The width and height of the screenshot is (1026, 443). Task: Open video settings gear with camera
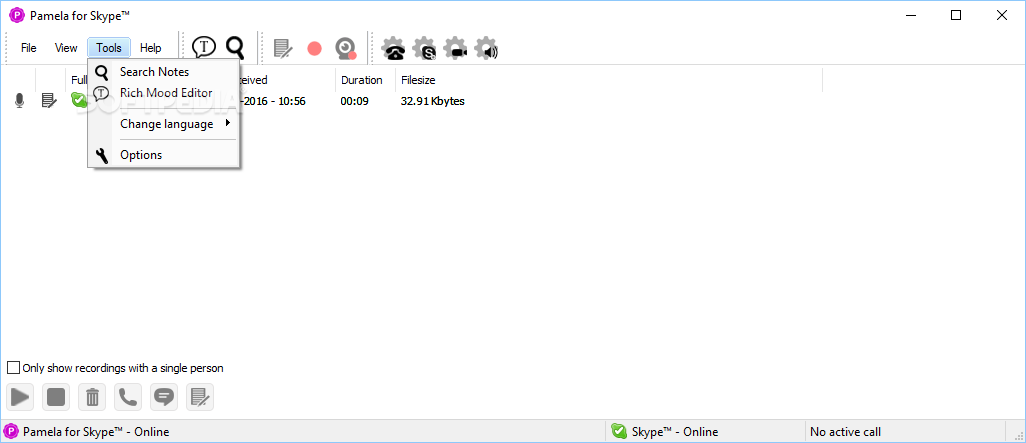[x=455, y=48]
